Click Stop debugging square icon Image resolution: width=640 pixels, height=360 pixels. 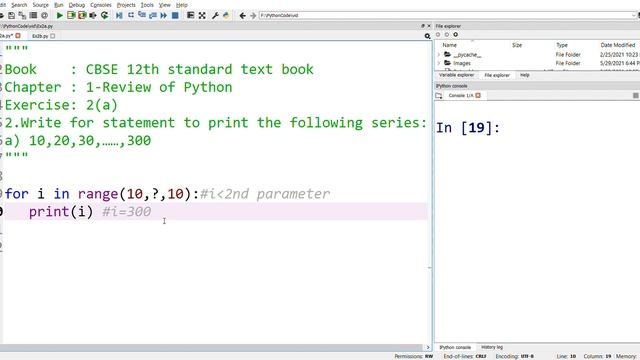tap(175, 15)
